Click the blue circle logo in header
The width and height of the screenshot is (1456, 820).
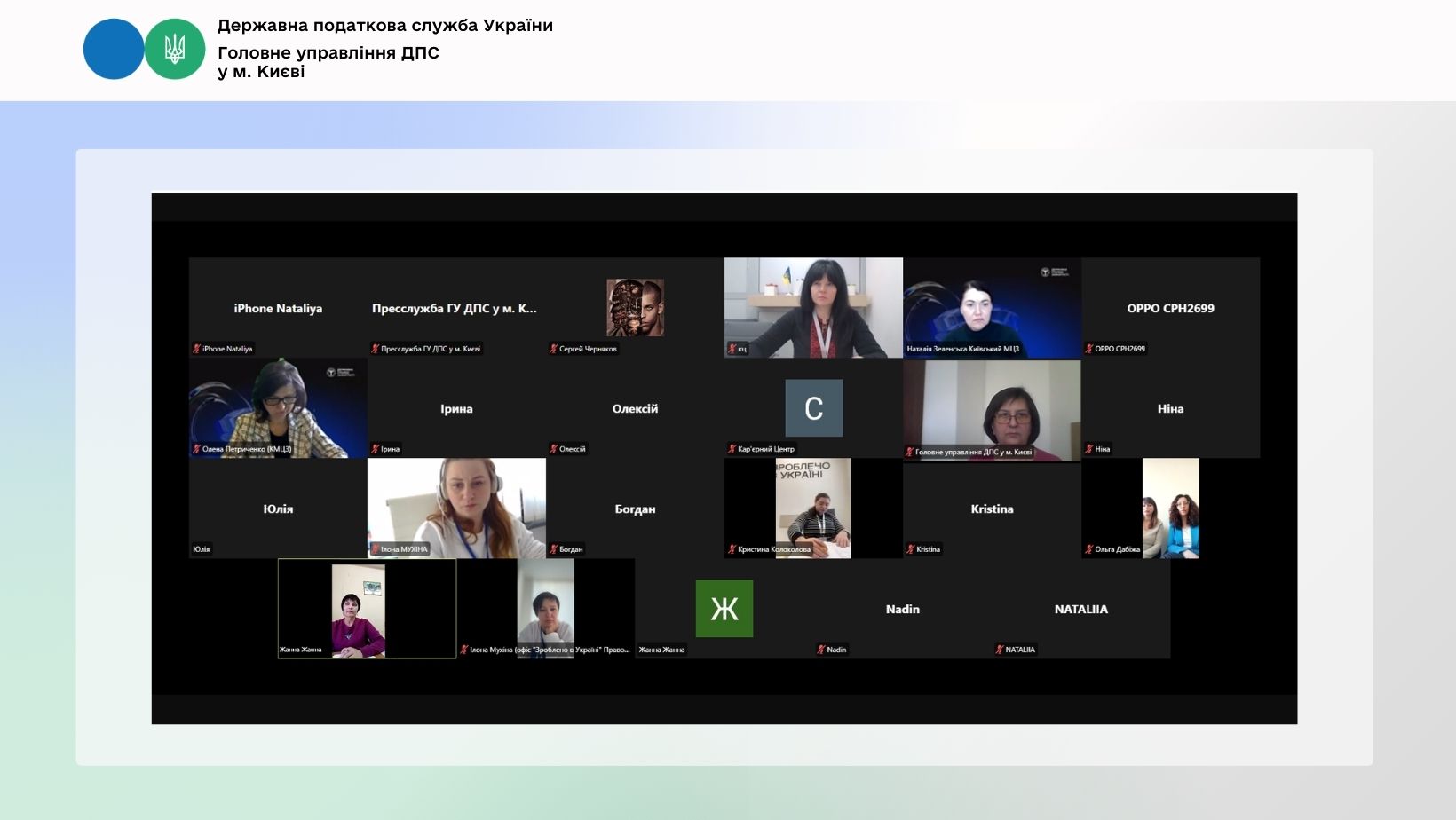pos(113,50)
